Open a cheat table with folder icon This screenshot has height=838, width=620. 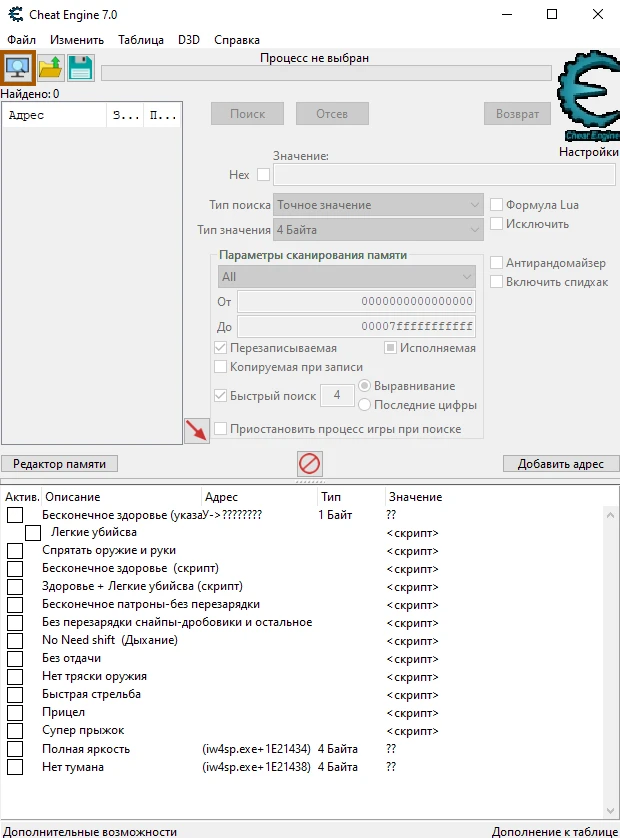click(51, 68)
